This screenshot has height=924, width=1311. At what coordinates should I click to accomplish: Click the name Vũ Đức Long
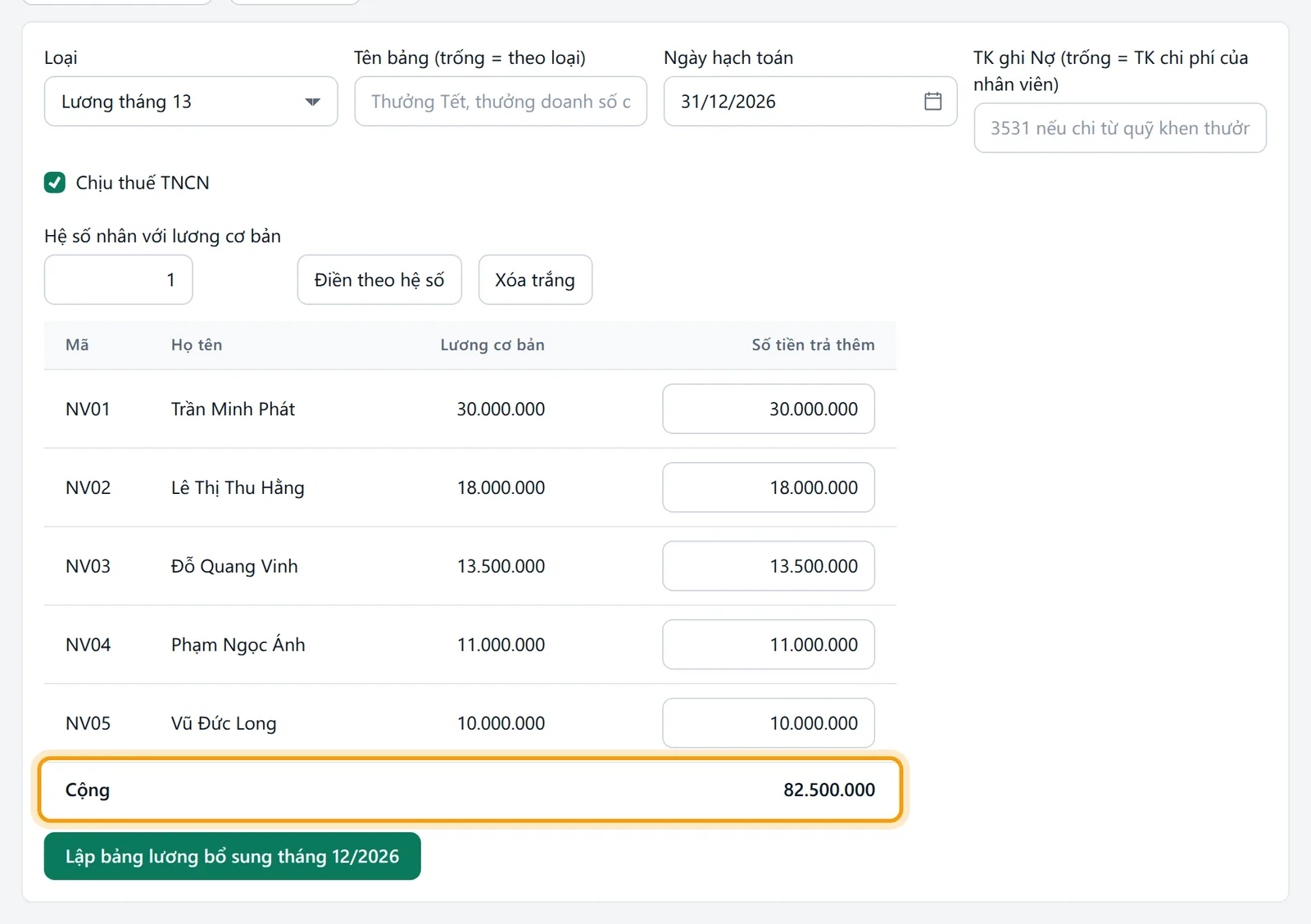224,723
